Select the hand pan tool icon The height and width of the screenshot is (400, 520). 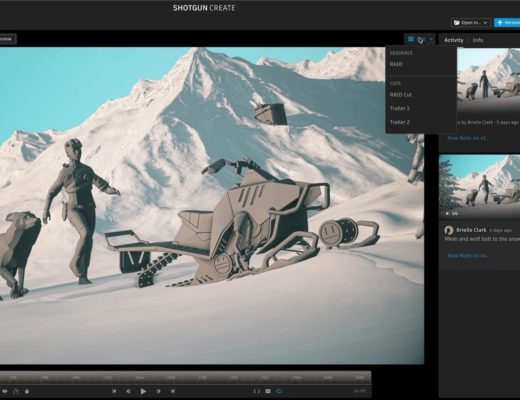[27, 391]
